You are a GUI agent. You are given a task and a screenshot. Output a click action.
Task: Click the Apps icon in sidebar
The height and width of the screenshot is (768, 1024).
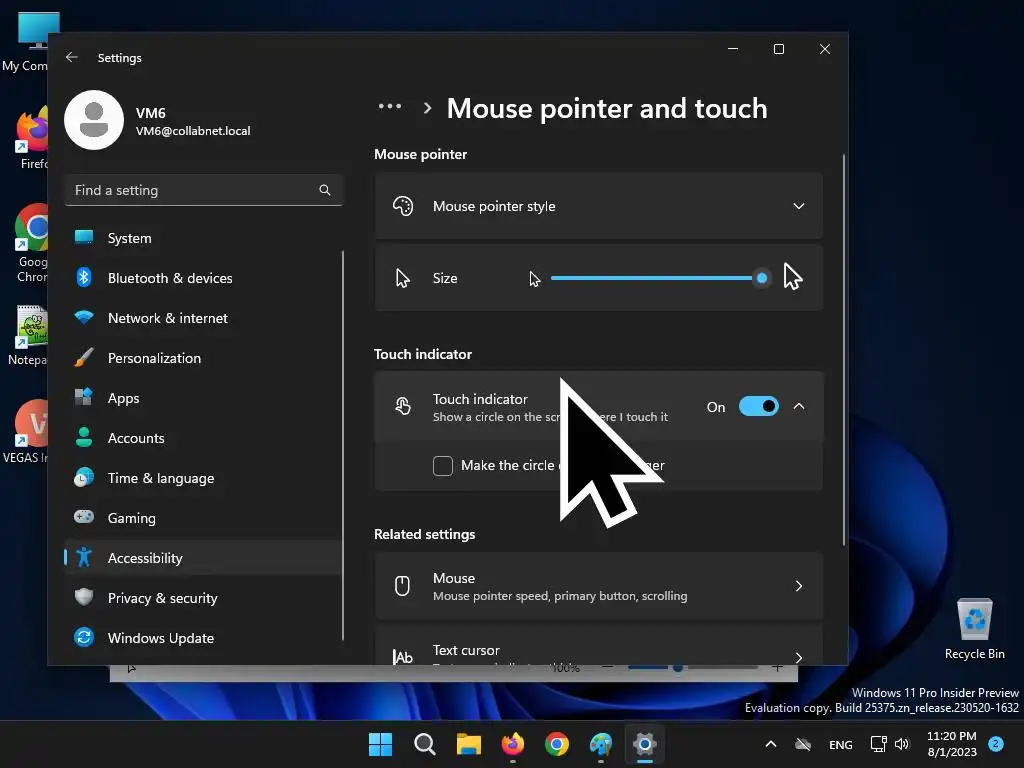click(x=84, y=397)
